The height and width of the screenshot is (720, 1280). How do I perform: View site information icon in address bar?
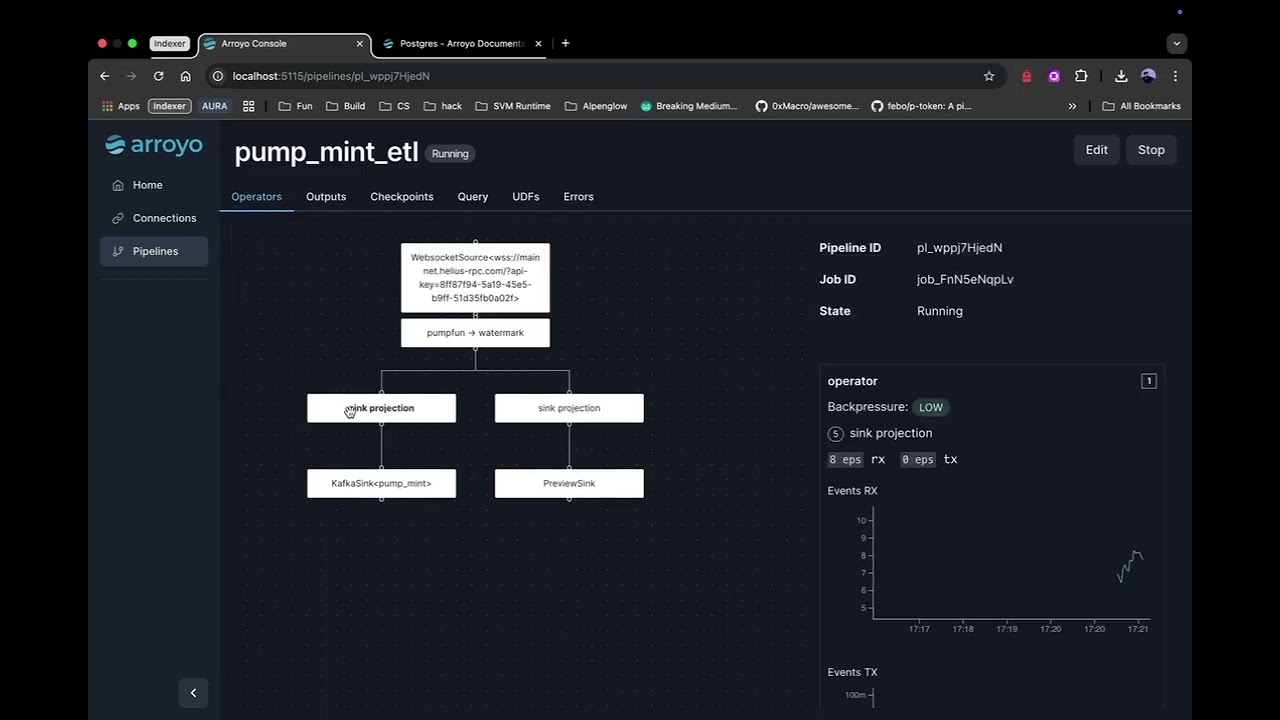217,76
